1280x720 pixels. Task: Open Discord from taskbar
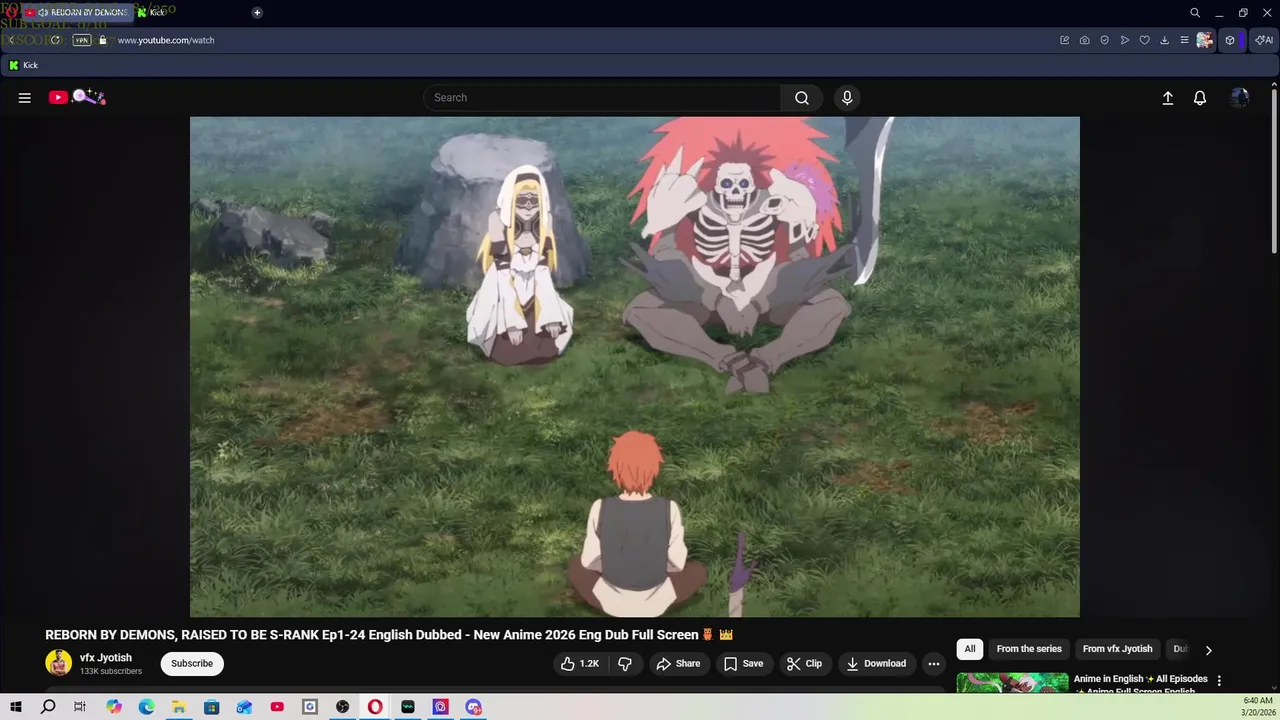[x=473, y=707]
